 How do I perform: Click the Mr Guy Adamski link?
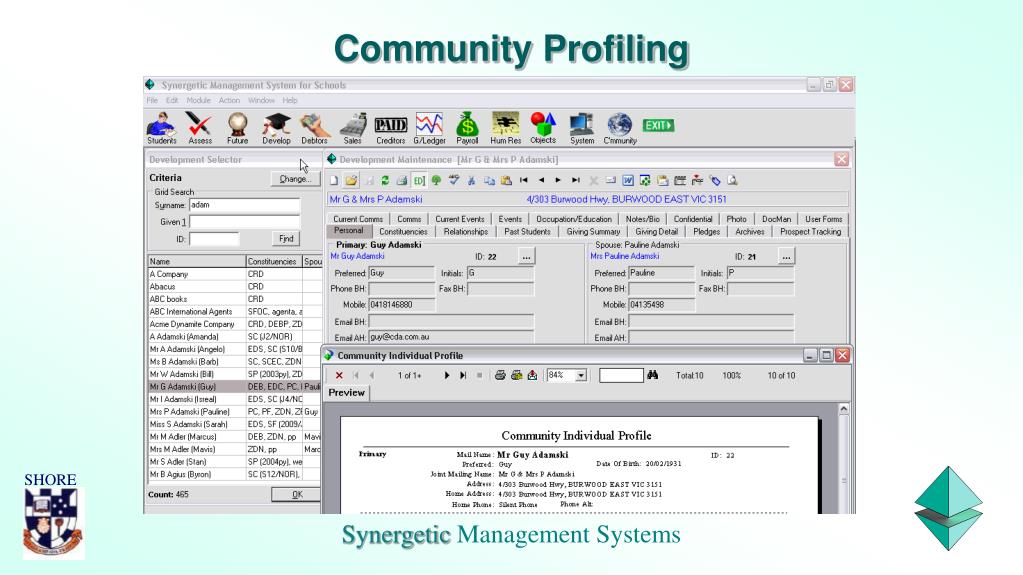click(x=357, y=256)
